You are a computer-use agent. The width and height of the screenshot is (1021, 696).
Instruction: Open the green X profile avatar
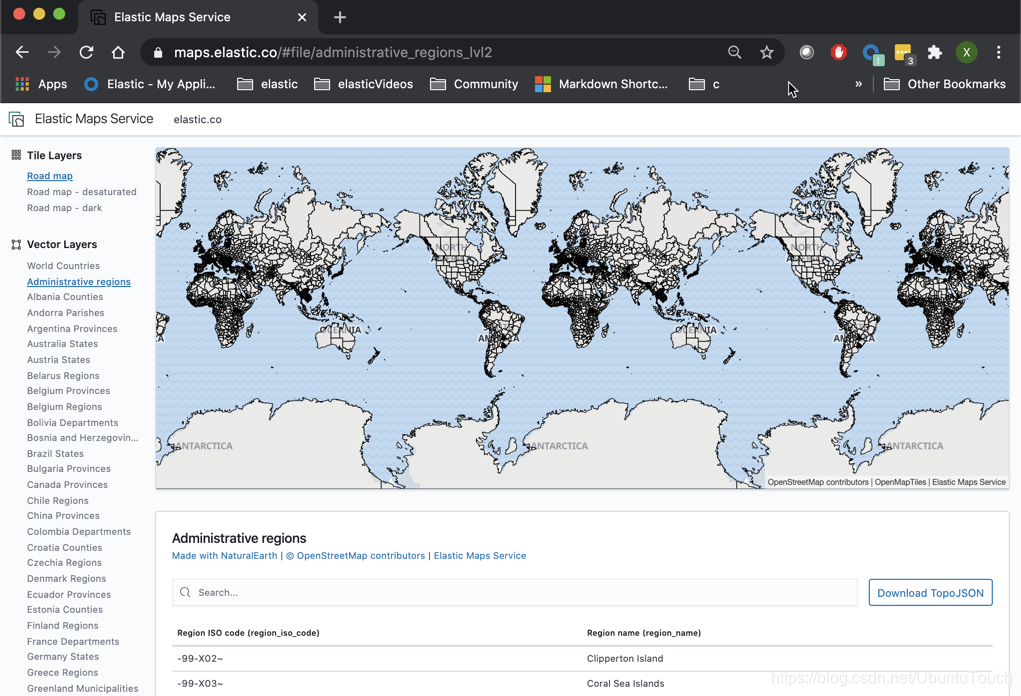click(x=966, y=52)
